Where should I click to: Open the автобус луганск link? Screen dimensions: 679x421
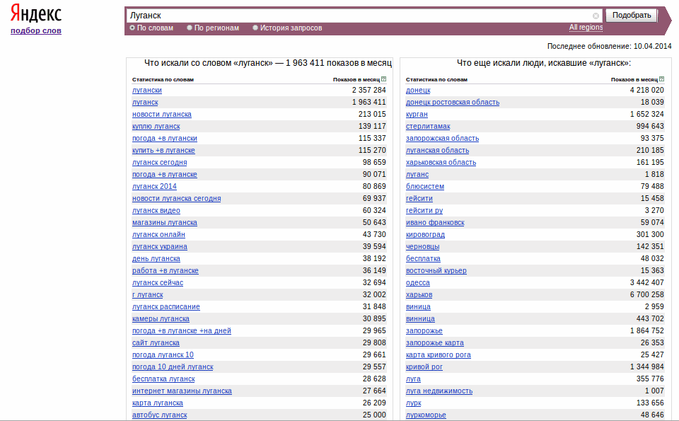pyautogui.click(x=159, y=415)
